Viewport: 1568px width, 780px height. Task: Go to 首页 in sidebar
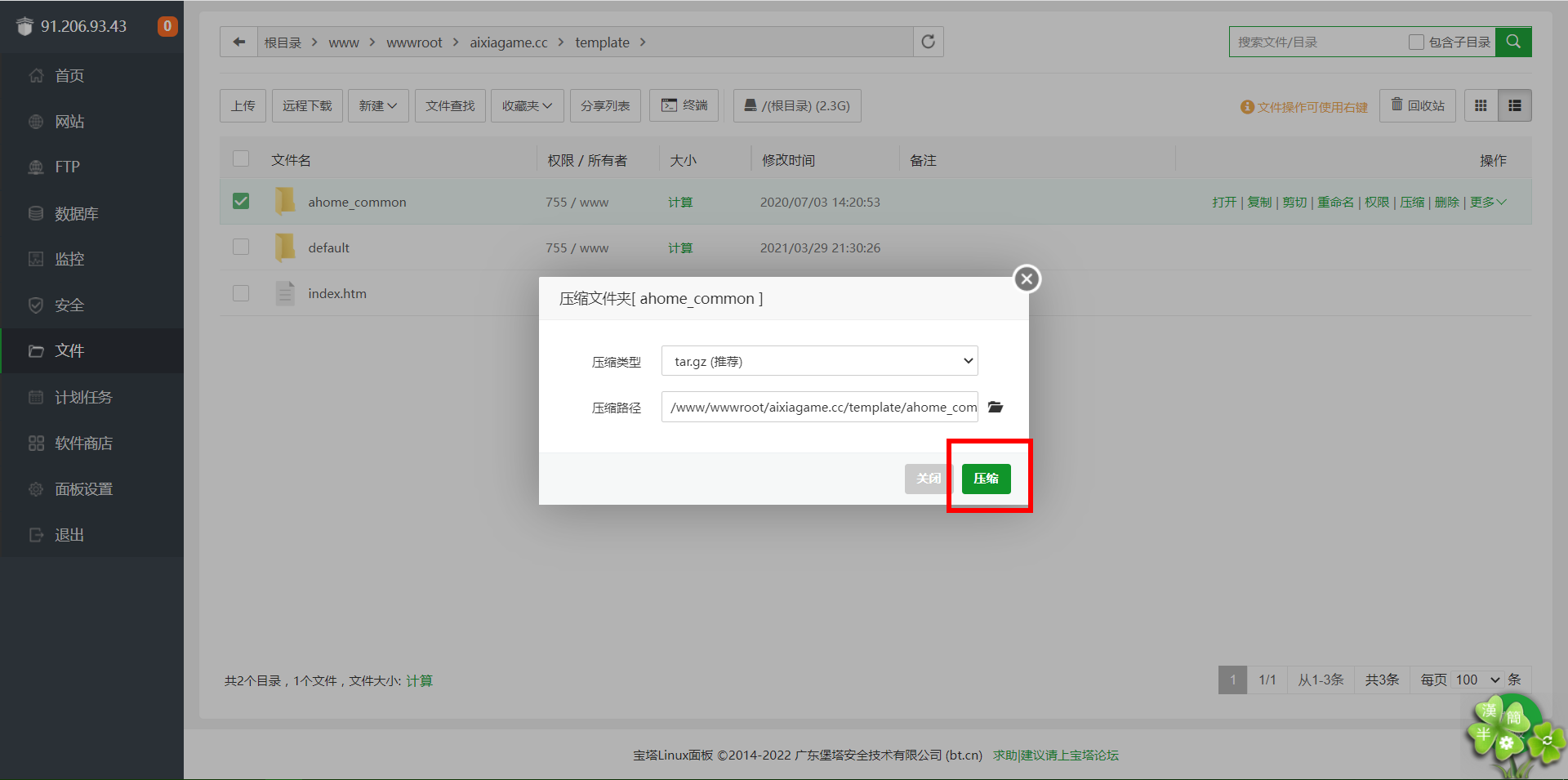[91, 76]
